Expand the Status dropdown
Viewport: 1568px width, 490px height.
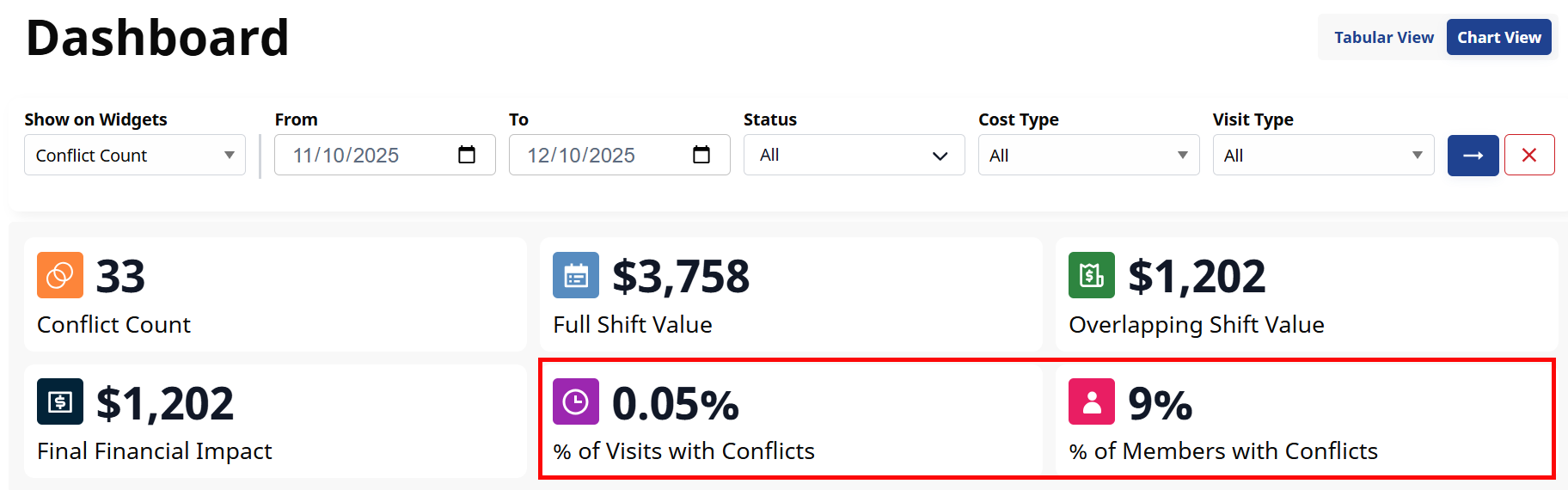click(x=854, y=155)
